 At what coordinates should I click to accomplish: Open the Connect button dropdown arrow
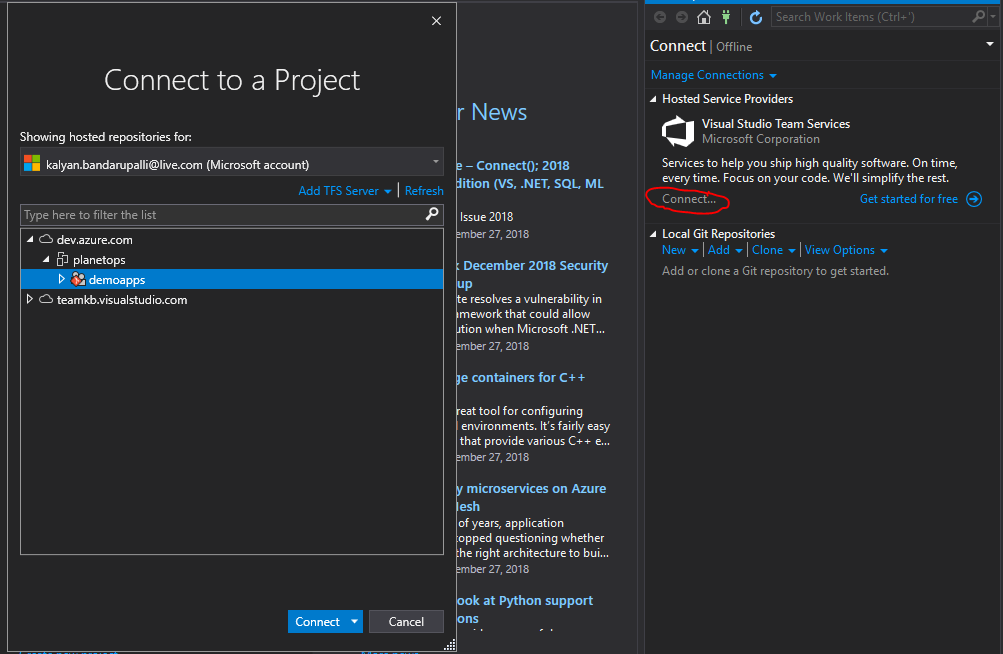[354, 621]
